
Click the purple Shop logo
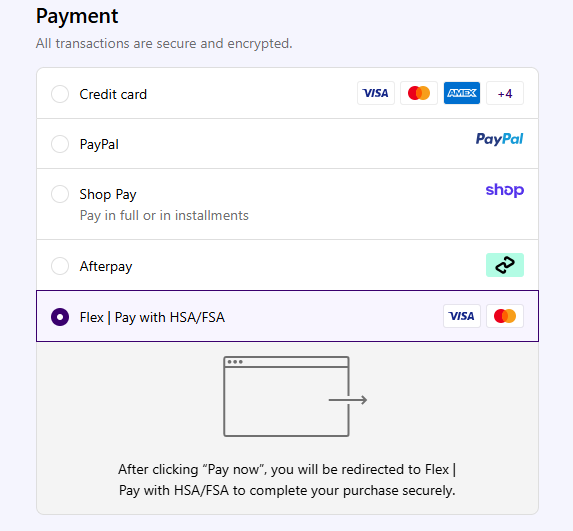(505, 190)
